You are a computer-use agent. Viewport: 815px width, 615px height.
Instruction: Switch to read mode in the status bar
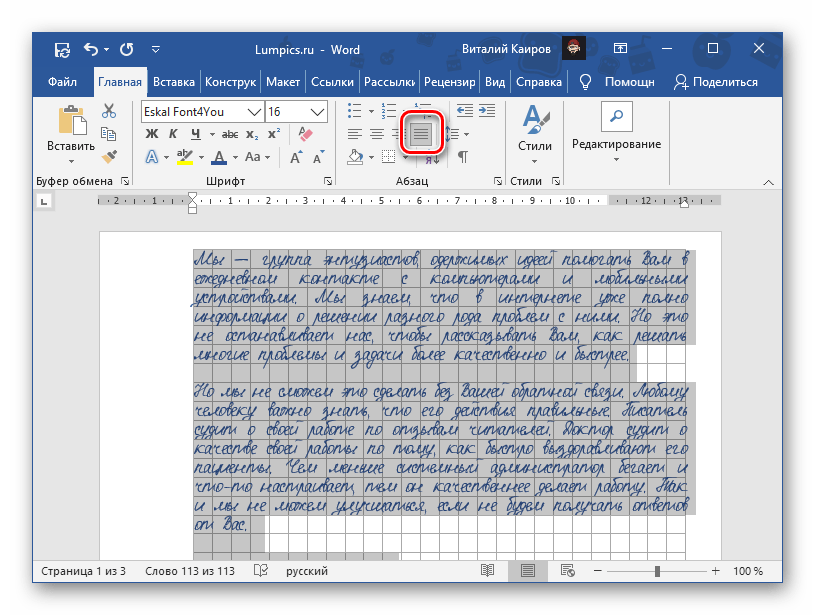(487, 570)
